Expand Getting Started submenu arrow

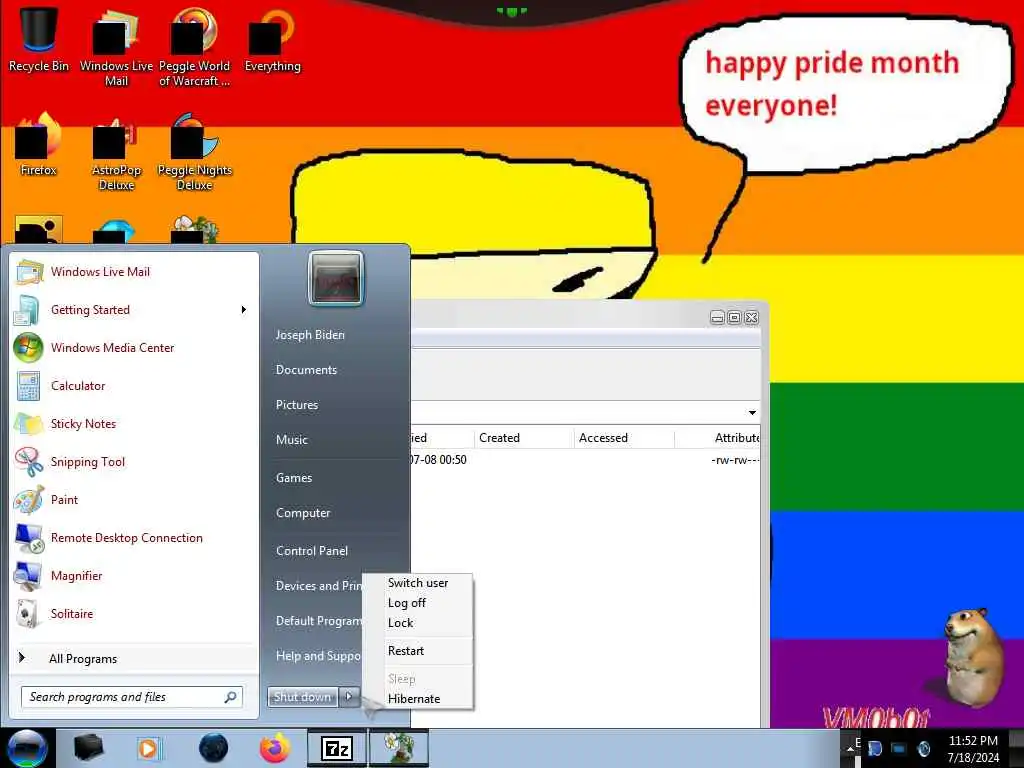point(244,310)
